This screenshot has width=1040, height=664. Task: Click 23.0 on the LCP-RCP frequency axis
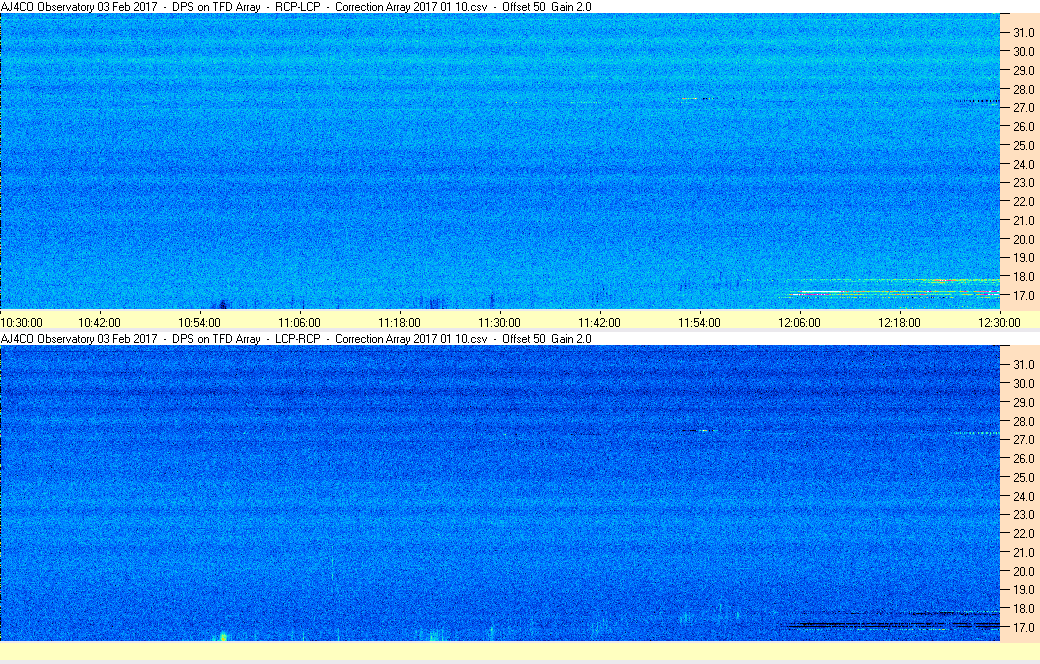[x=1023, y=515]
